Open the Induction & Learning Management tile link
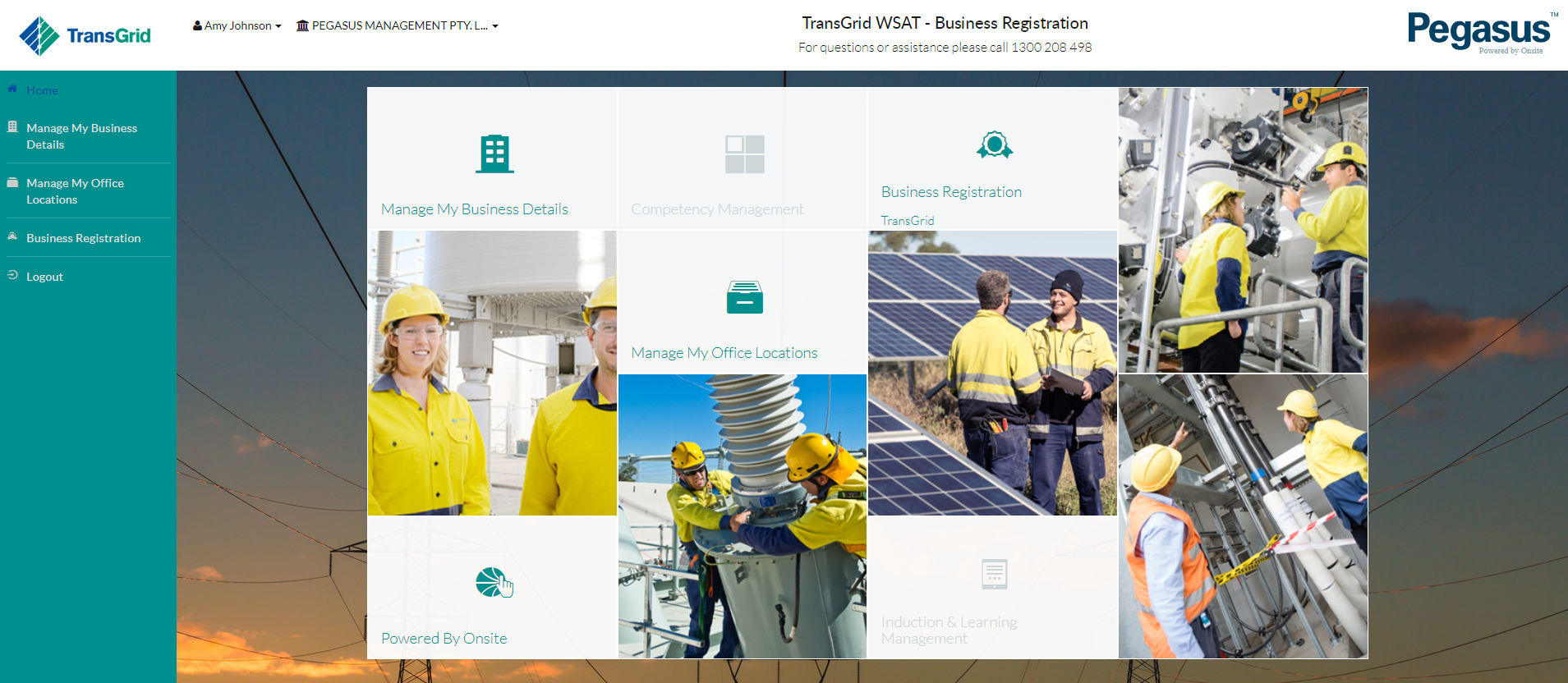Viewport: 1568px width, 683px height. point(950,630)
